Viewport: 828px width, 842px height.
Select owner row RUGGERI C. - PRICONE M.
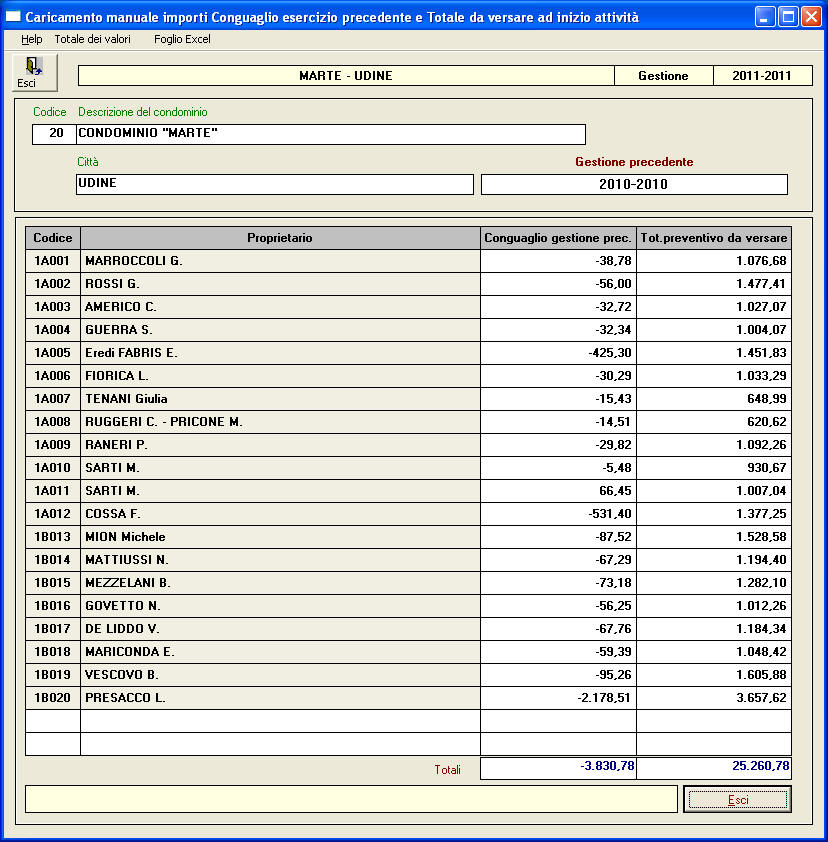click(280, 422)
